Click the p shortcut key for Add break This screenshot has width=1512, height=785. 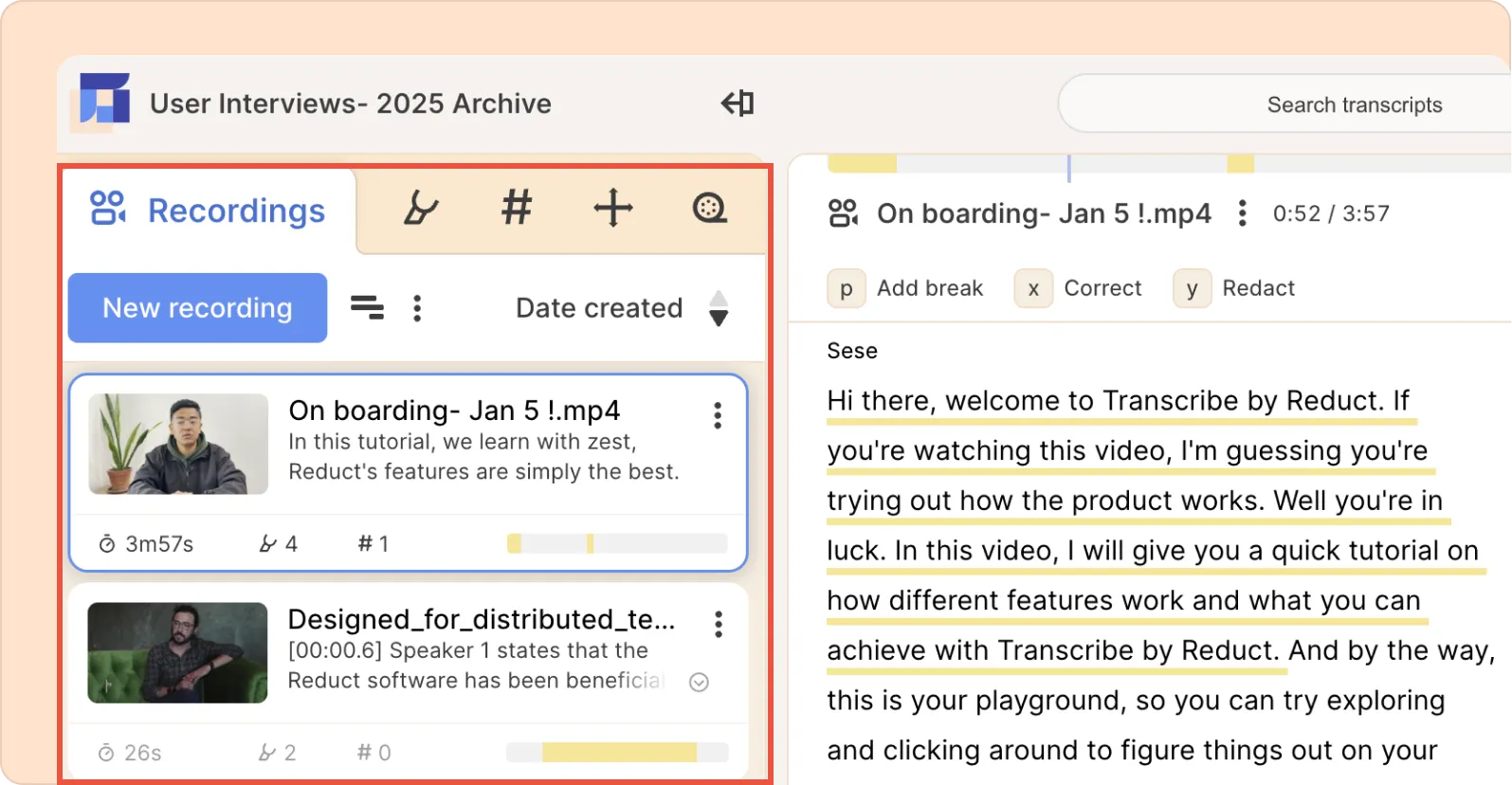[x=847, y=288]
